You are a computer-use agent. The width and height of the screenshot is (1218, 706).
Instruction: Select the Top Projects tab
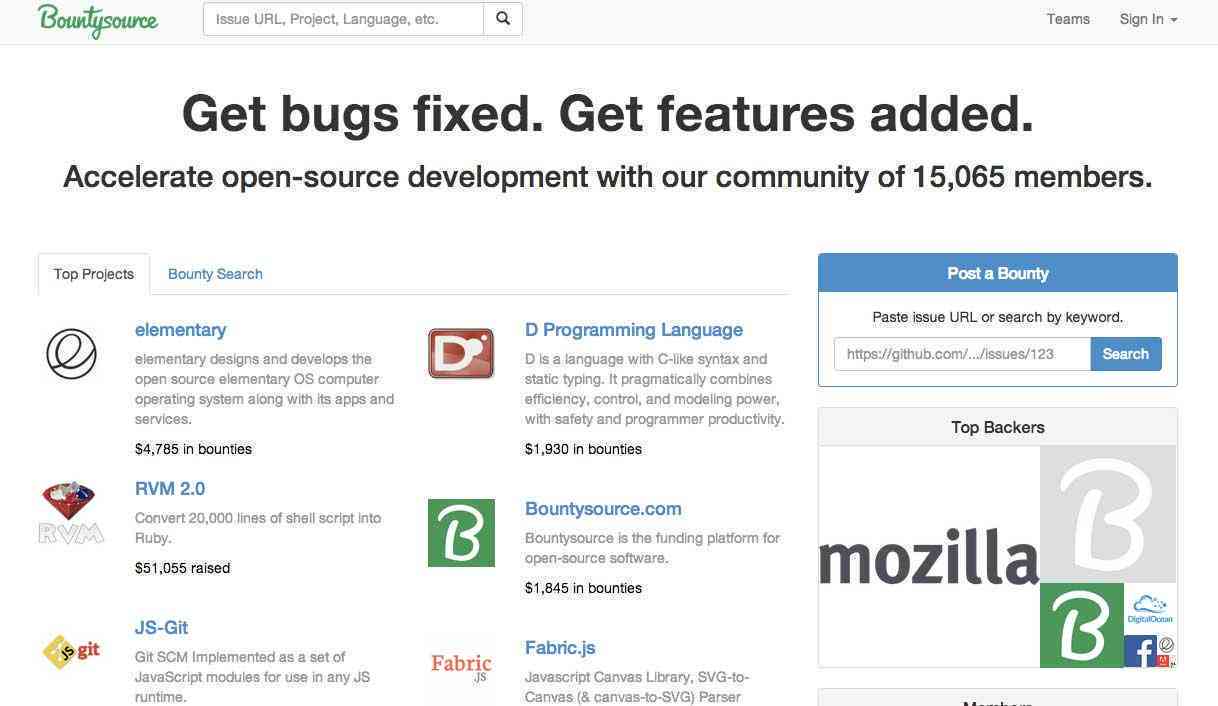coord(94,274)
